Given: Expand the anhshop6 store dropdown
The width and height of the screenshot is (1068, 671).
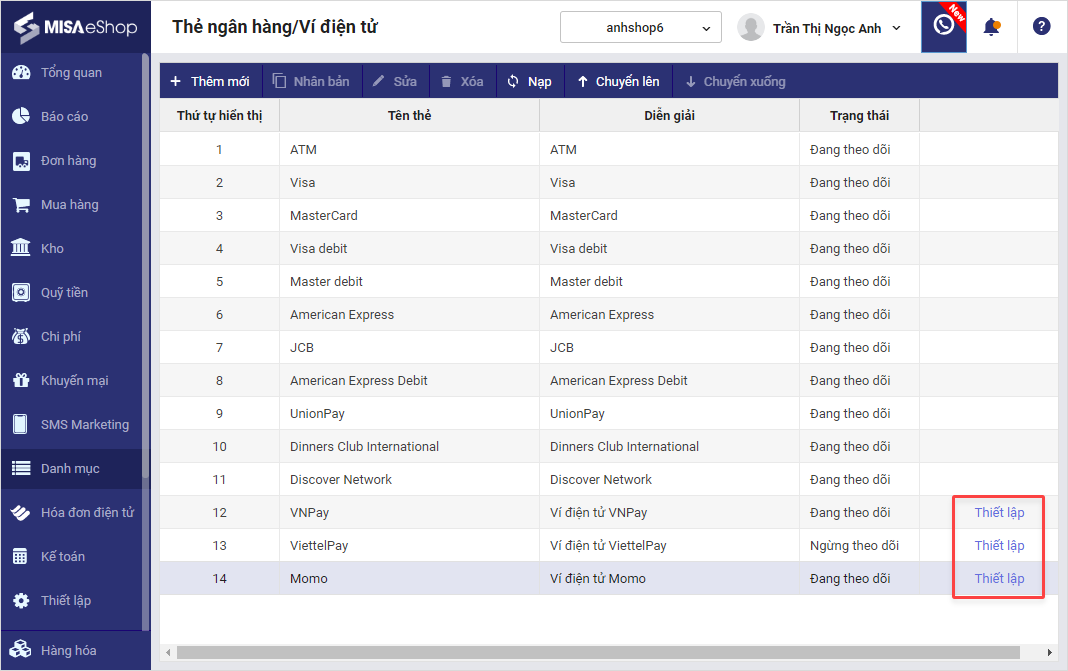Looking at the screenshot, I should pyautogui.click(x=640, y=28).
